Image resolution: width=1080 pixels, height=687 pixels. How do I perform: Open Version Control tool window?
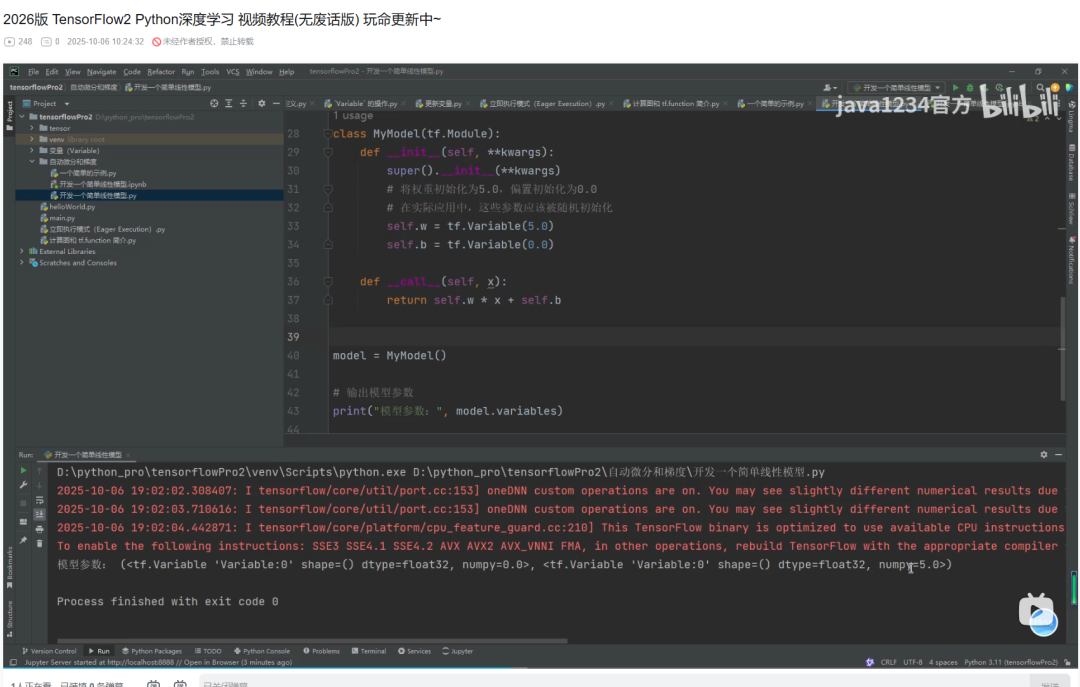[x=49, y=651]
